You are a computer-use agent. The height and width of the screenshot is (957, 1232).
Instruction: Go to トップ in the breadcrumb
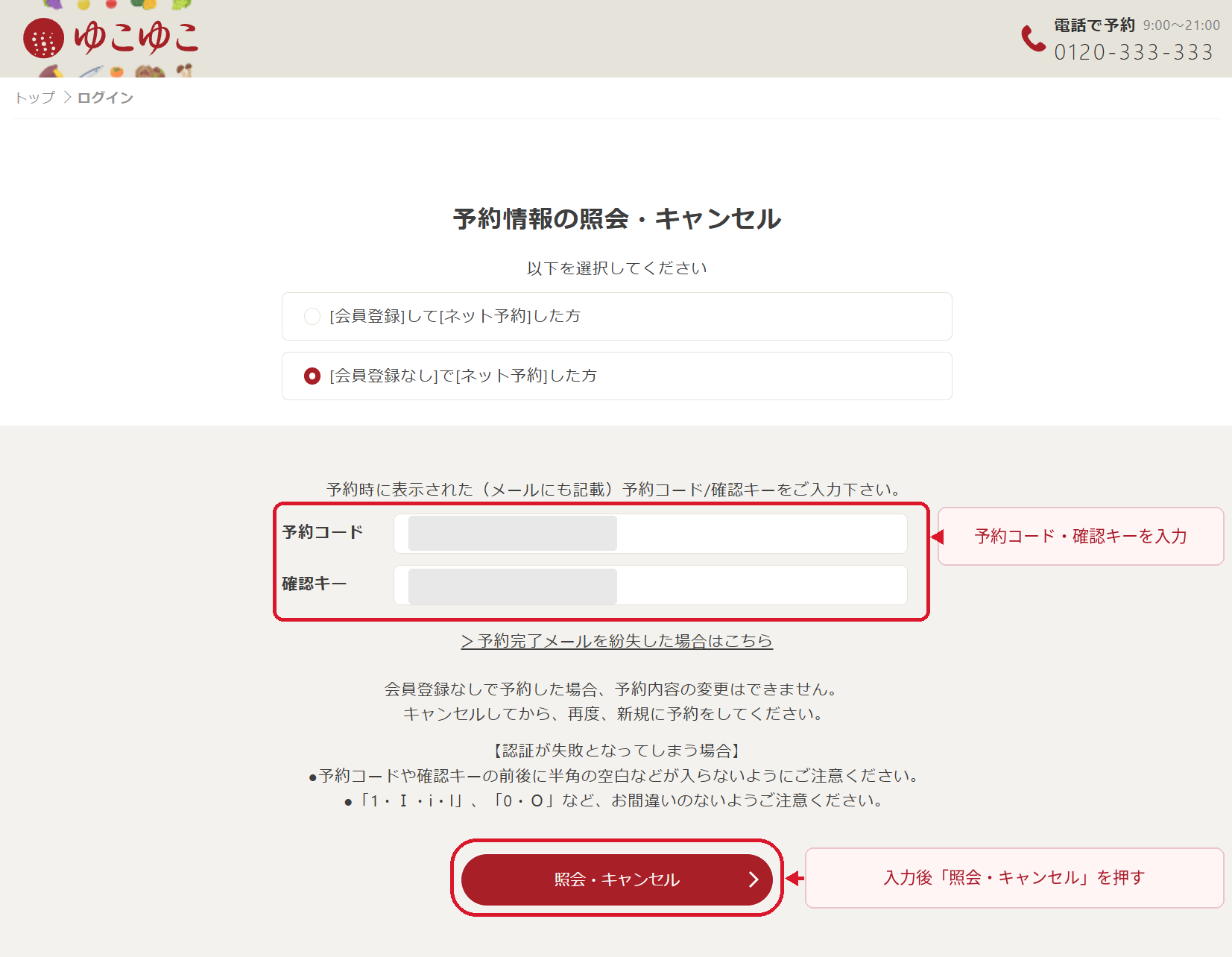click(x=34, y=98)
